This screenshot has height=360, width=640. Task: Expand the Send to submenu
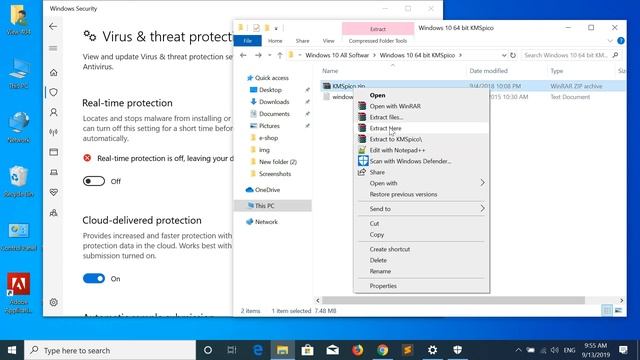pos(421,209)
